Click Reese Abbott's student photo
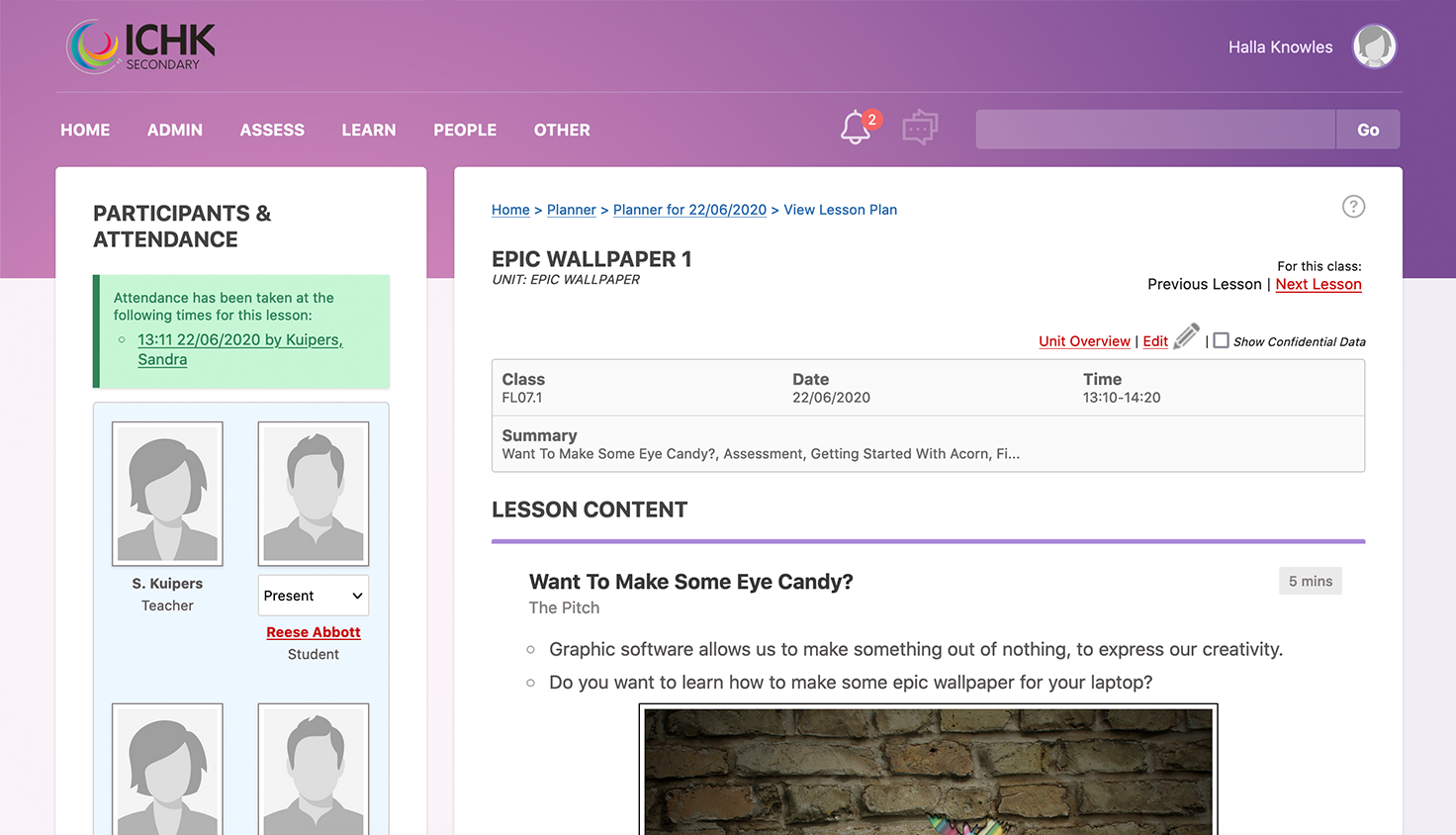This screenshot has width=1456, height=835. [x=314, y=494]
